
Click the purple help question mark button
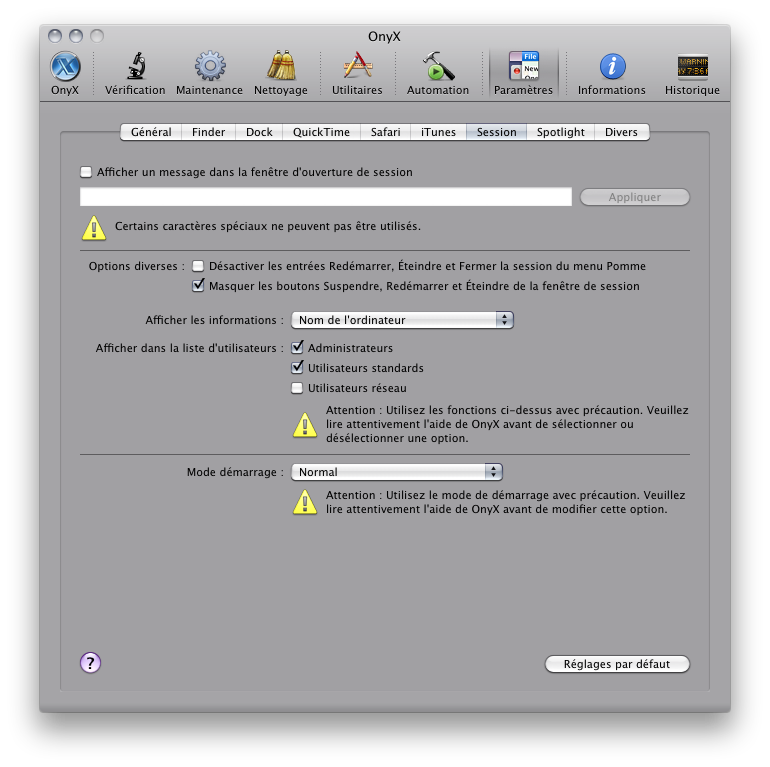click(90, 662)
